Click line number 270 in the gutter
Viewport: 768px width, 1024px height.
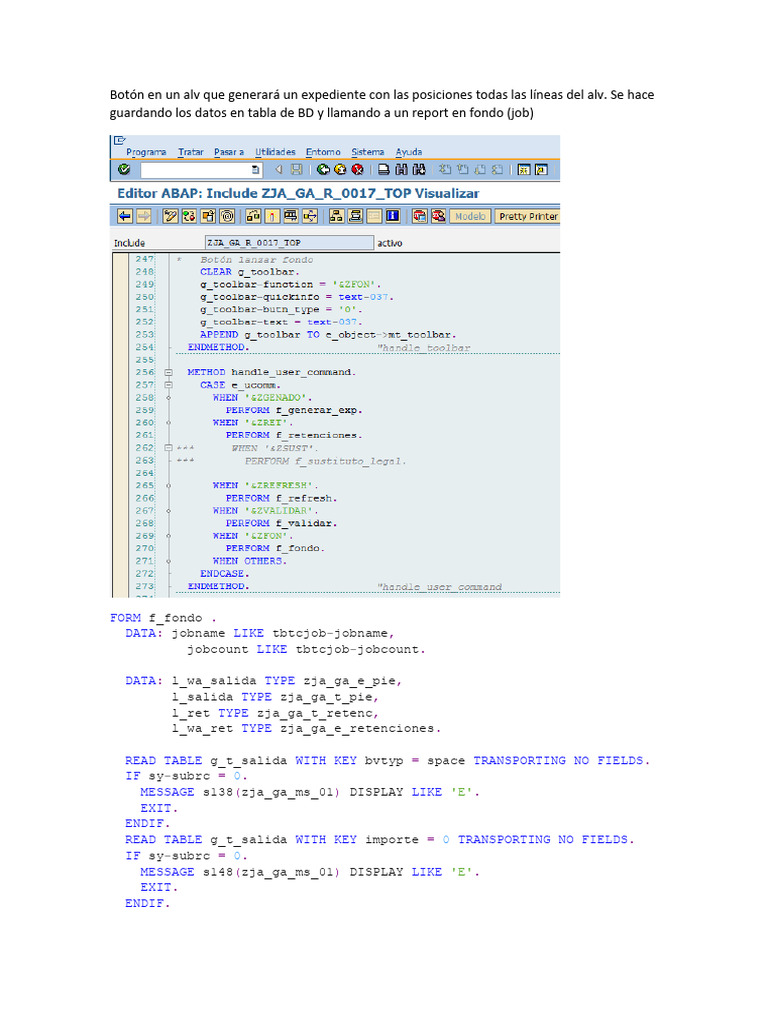tap(145, 548)
